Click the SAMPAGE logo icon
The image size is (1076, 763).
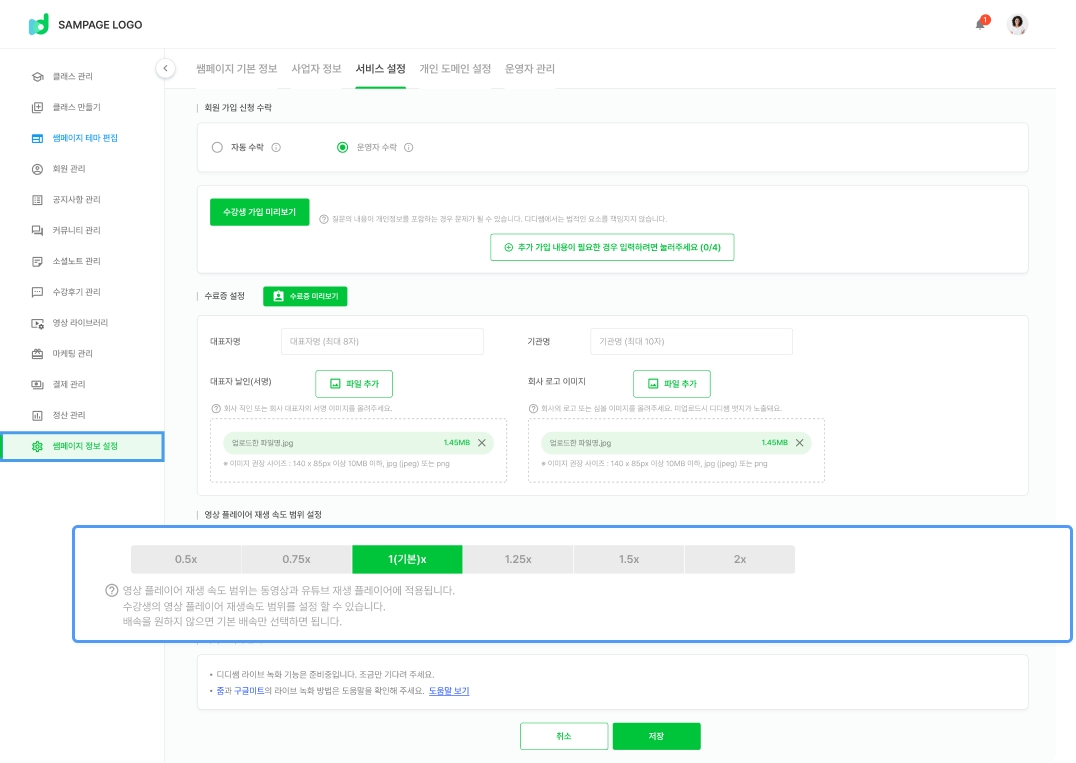39,25
